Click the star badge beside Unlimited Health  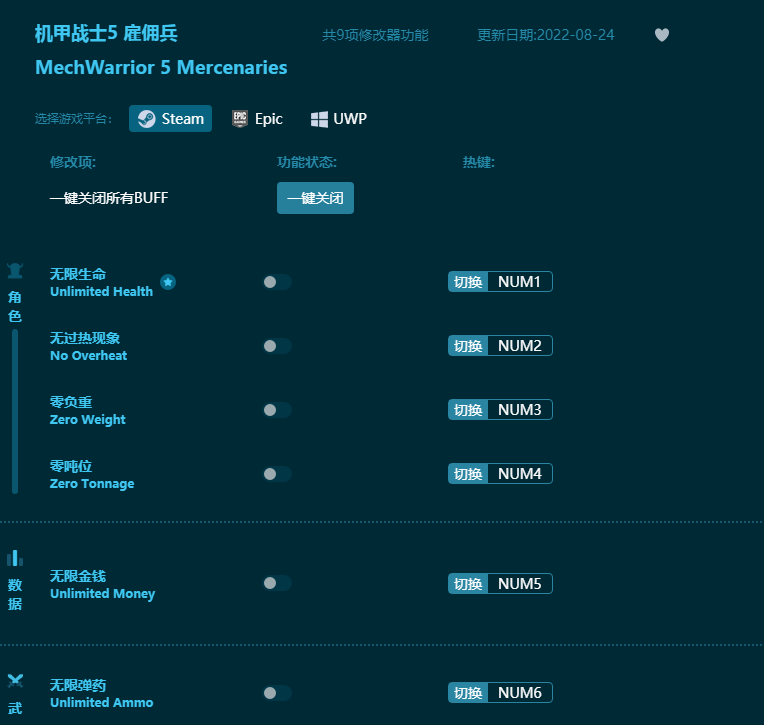click(168, 282)
